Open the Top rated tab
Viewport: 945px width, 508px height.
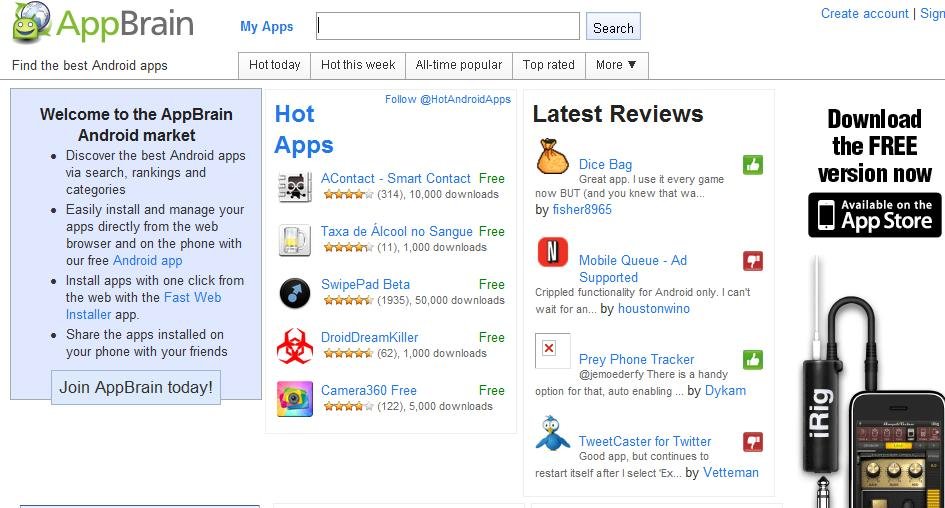[x=548, y=65]
